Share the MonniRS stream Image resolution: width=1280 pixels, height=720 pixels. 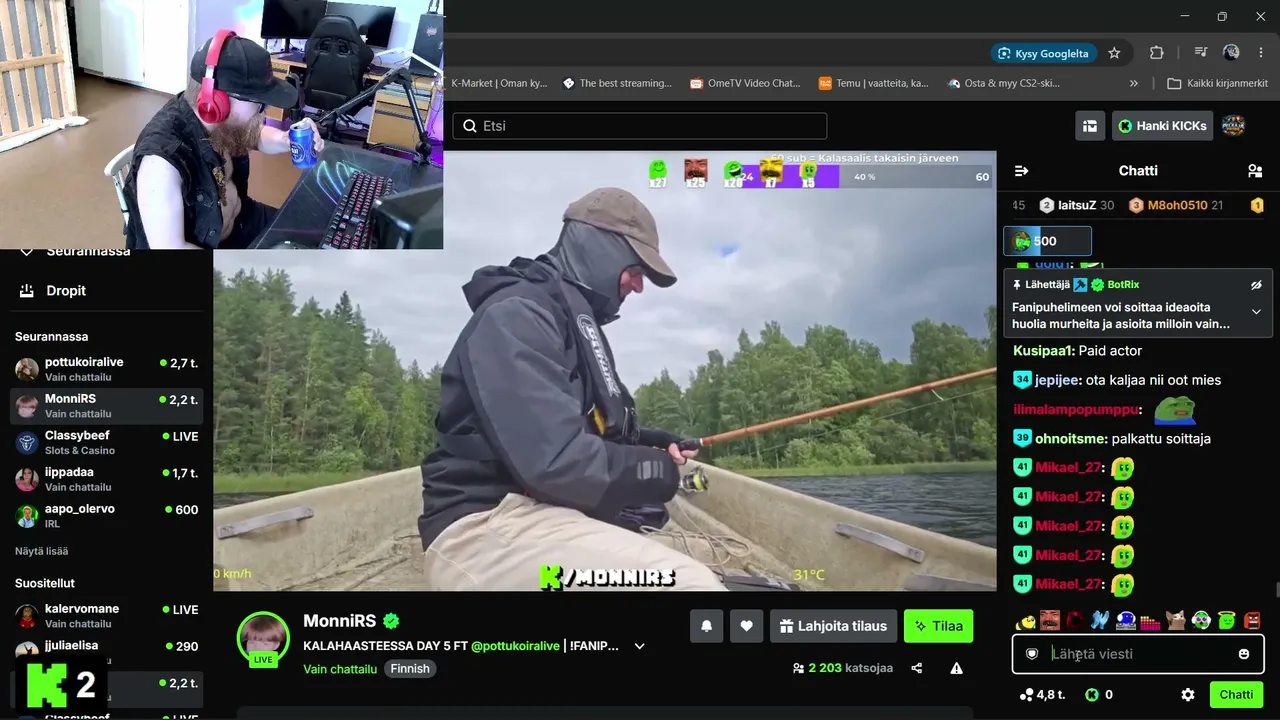pos(917,668)
